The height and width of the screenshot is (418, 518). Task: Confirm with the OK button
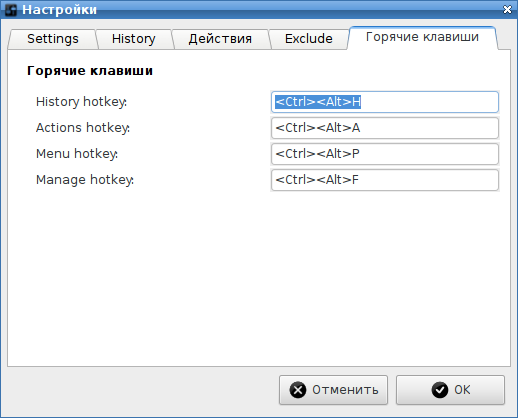(x=450, y=390)
